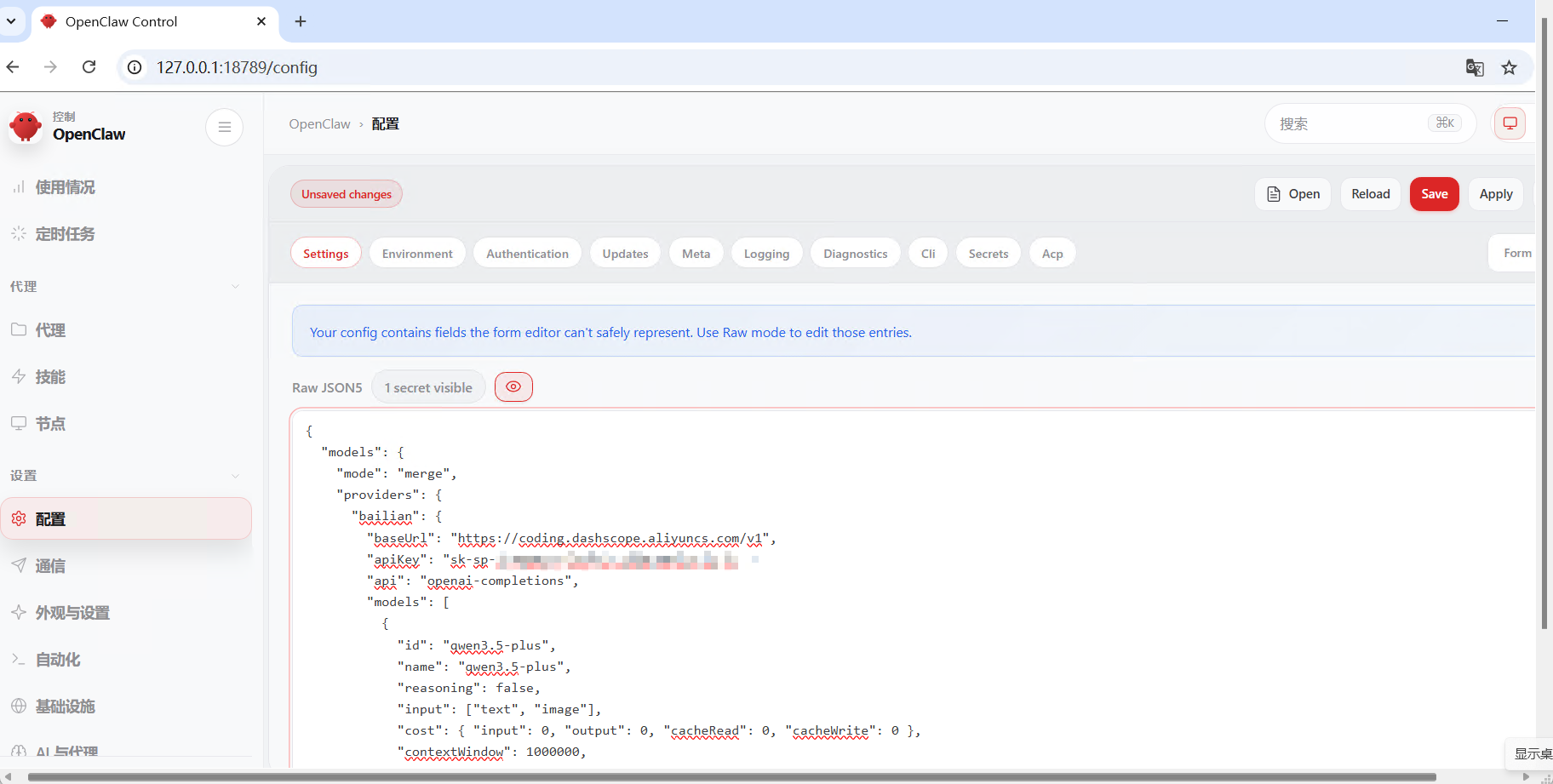Screen dimensions: 1553x784
Task: Collapse the 代理 sidebar group
Action: pyautogui.click(x=235, y=287)
